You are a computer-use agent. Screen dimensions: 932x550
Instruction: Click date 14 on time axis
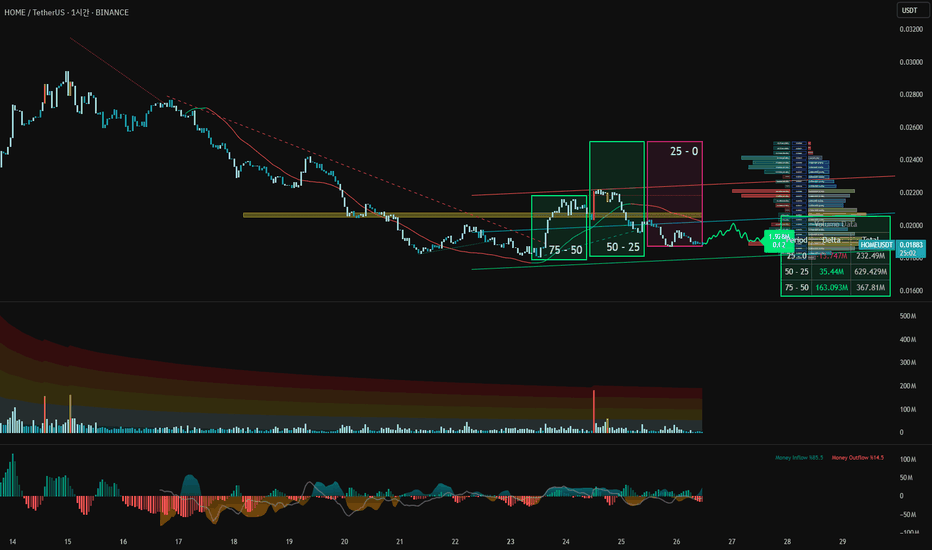pyautogui.click(x=12, y=542)
